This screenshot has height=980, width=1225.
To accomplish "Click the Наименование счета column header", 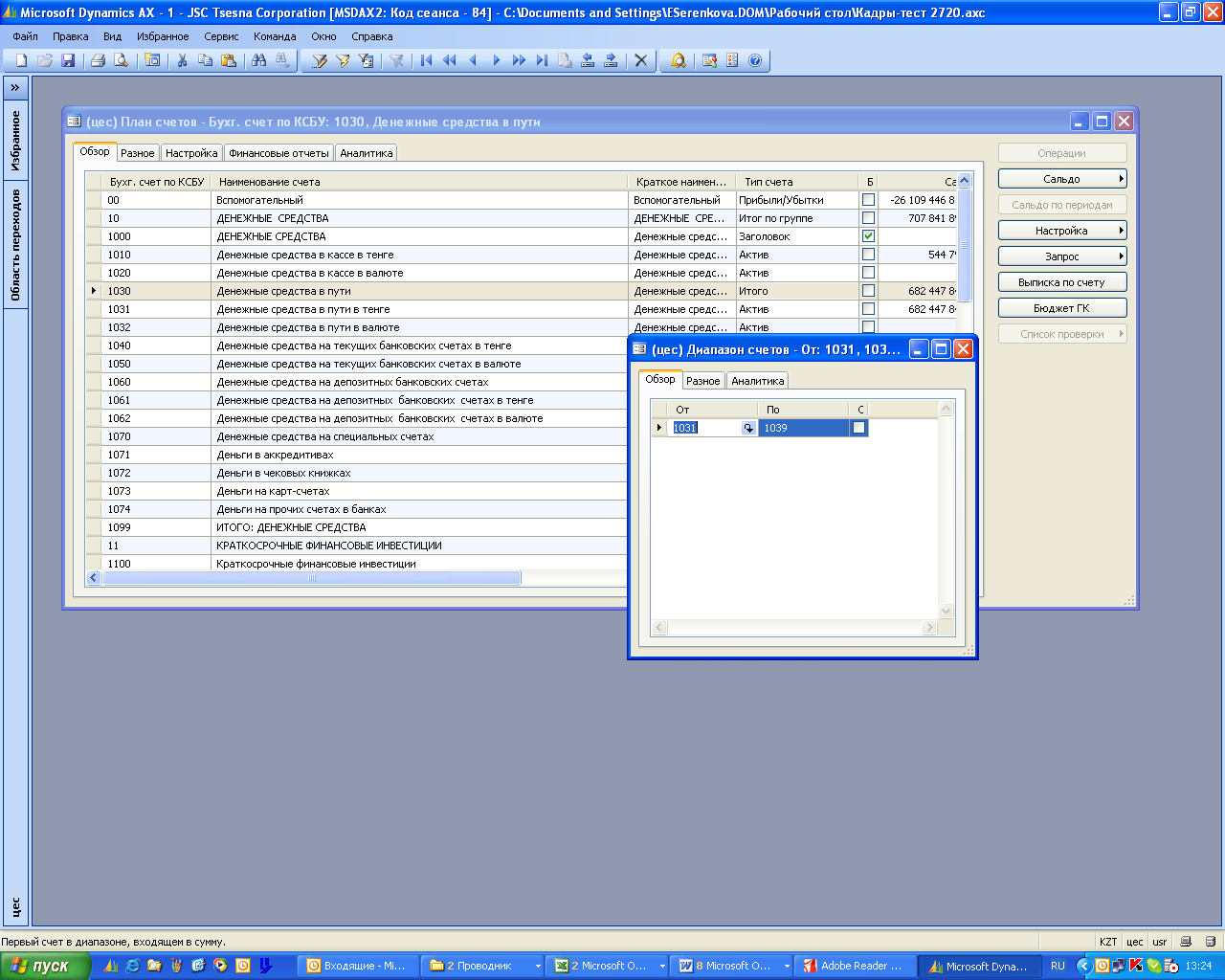I will (420, 182).
